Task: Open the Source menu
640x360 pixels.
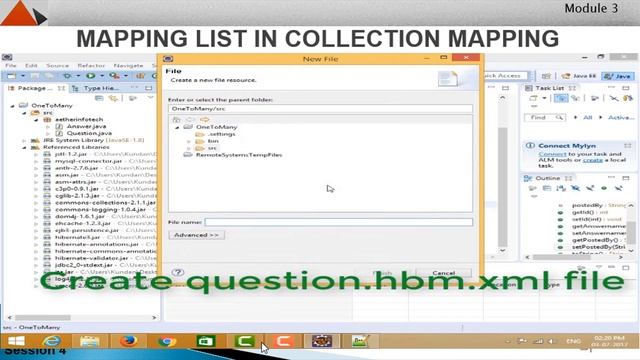Action: pos(58,65)
